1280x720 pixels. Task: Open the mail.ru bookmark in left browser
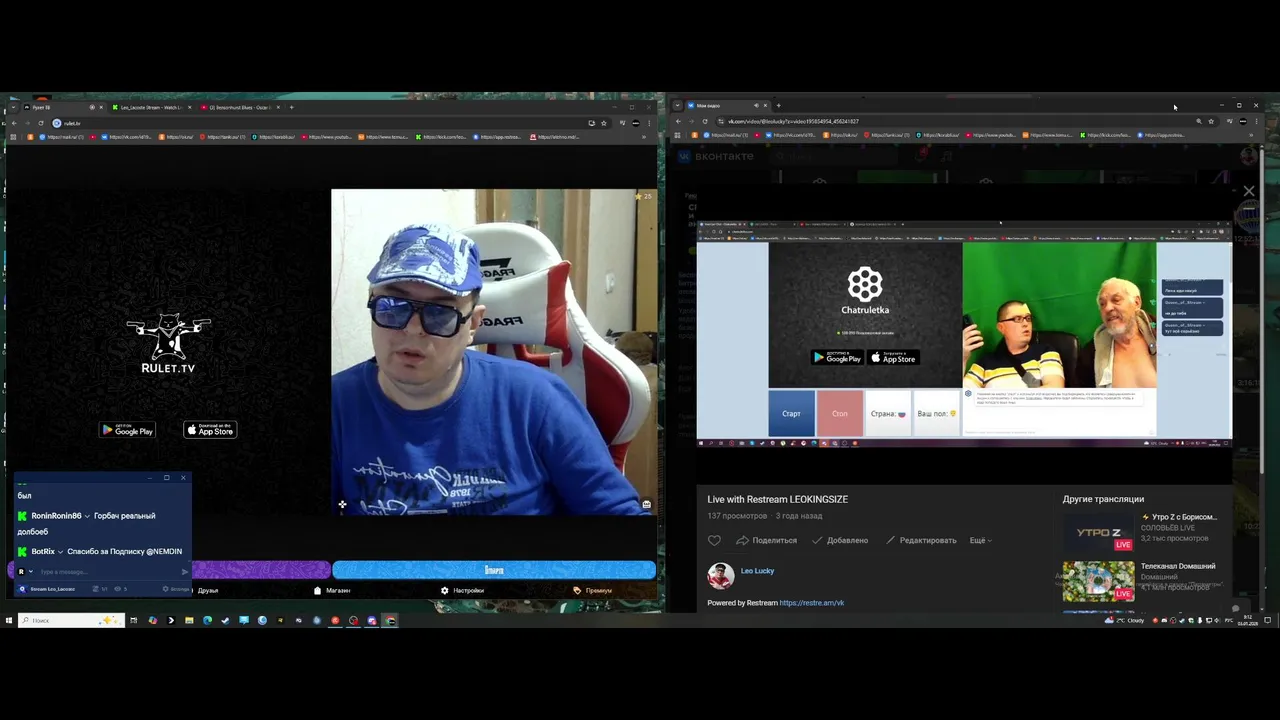click(x=62, y=137)
